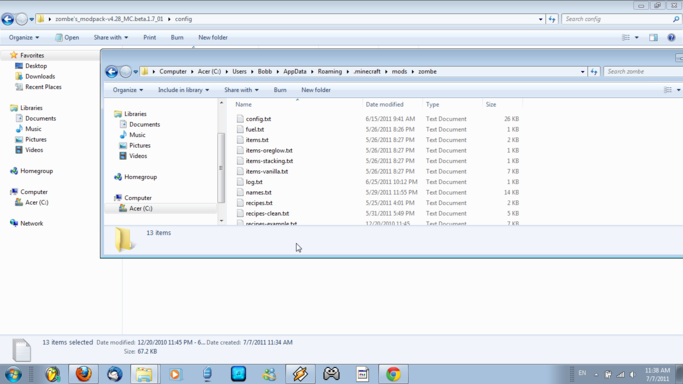This screenshot has width=683, height=384.
Task: Open Organize dropdown in zombe window
Action: point(128,90)
